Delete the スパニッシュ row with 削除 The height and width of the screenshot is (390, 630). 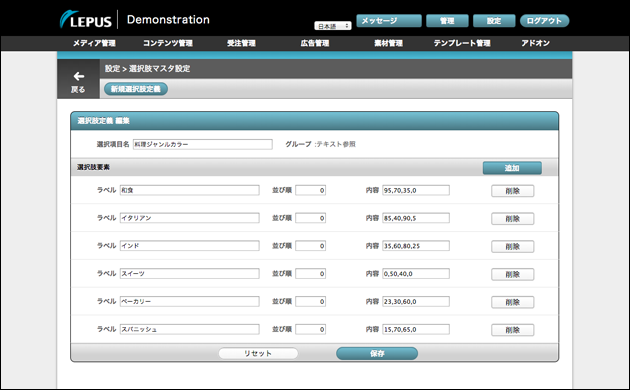[513, 330]
